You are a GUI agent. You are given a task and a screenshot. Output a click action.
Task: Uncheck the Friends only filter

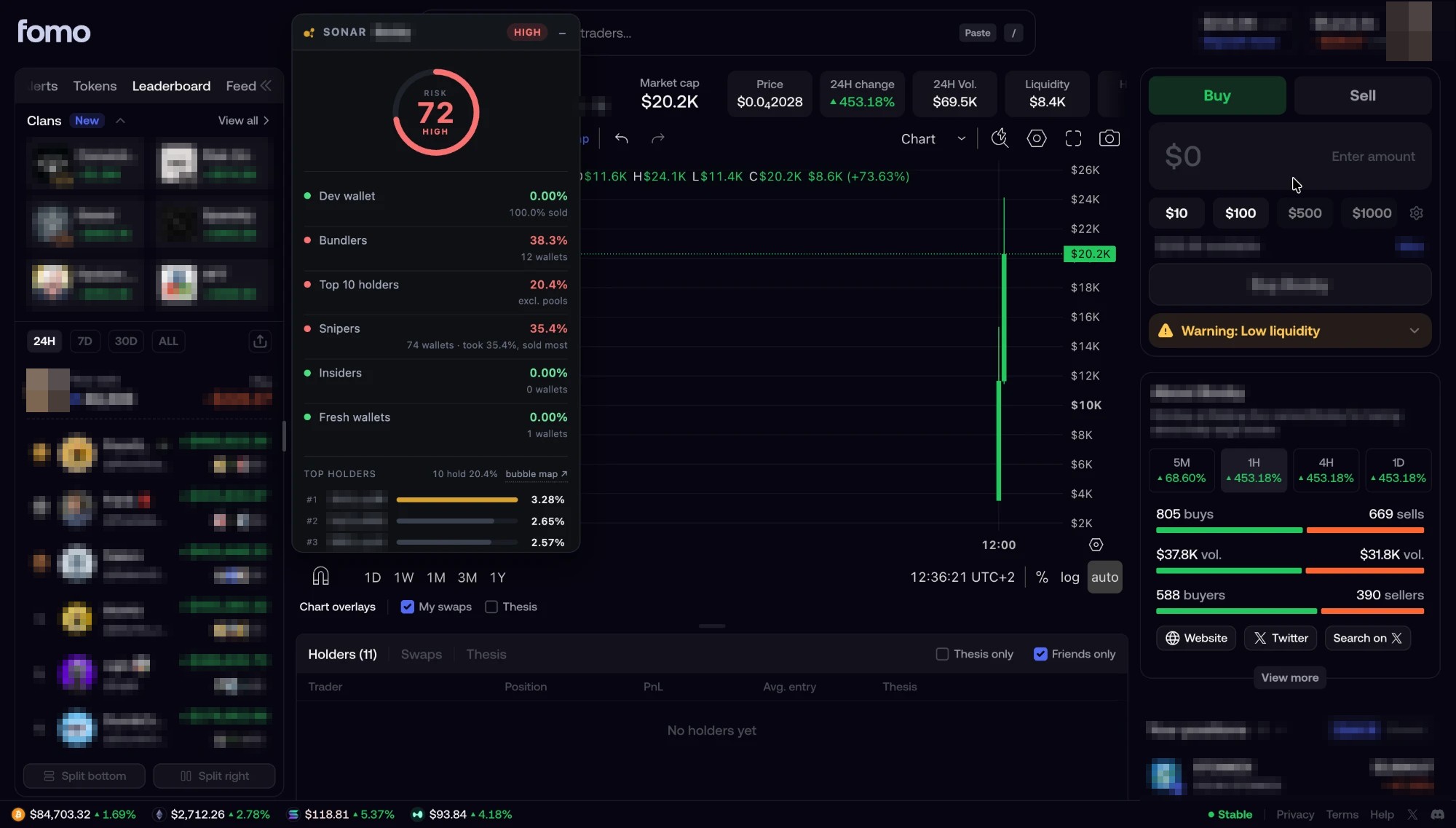coord(1040,654)
